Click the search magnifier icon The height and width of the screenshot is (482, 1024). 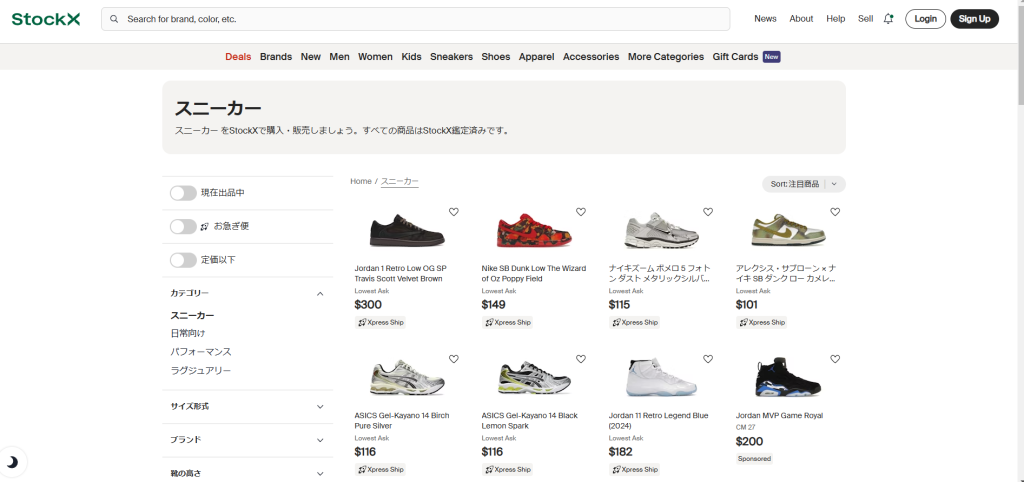coord(114,19)
